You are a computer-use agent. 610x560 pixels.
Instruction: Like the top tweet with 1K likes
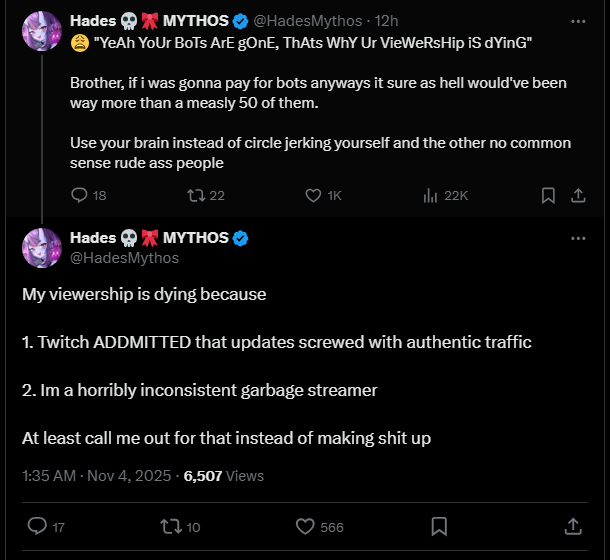pyautogui.click(x=312, y=196)
